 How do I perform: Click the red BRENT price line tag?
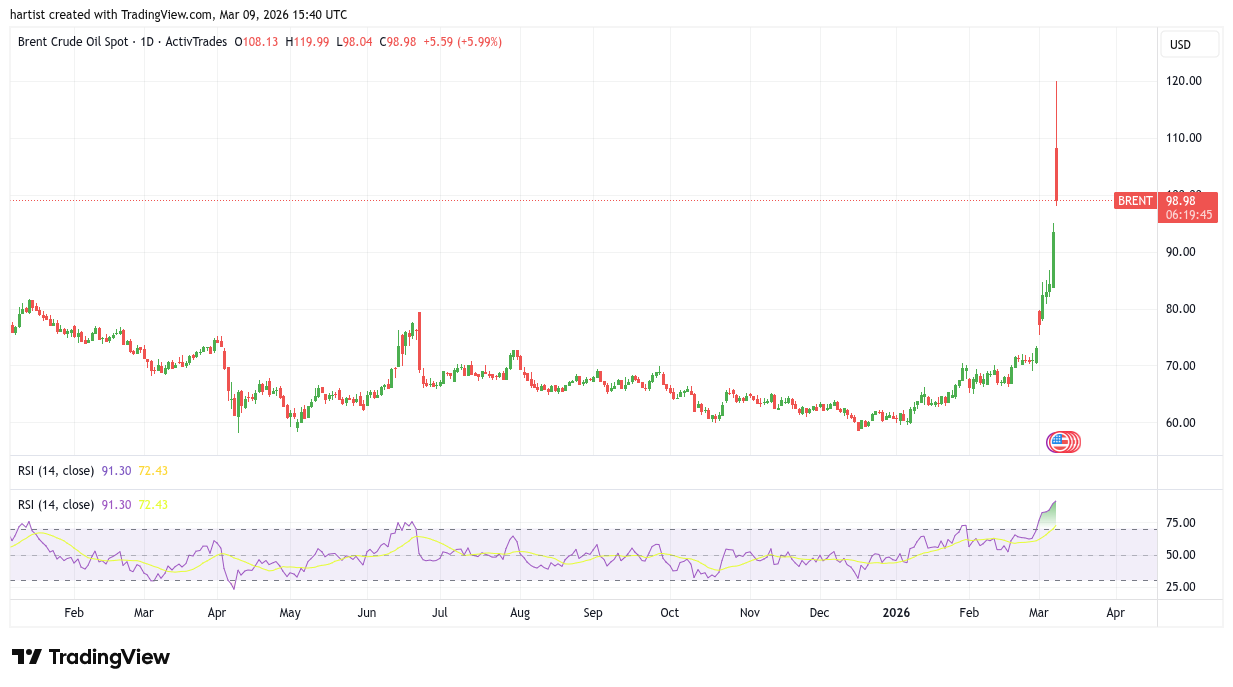(x=1135, y=201)
